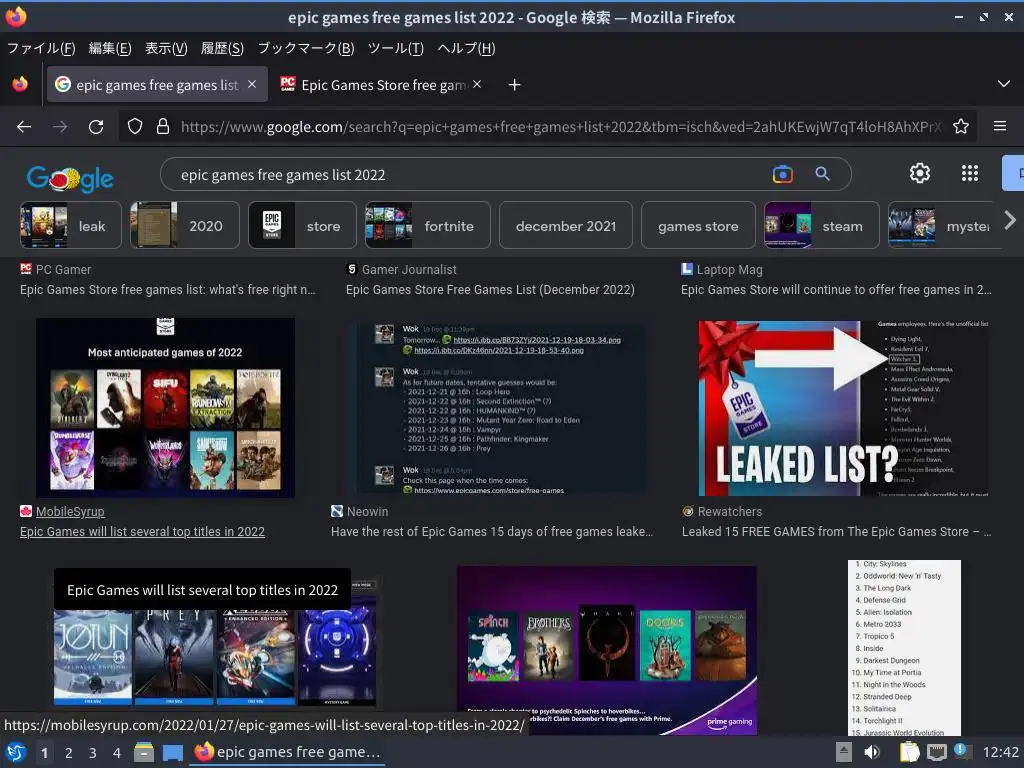This screenshot has width=1024, height=768.
Task: Click the MobileSyrup source link
Action: [70, 511]
